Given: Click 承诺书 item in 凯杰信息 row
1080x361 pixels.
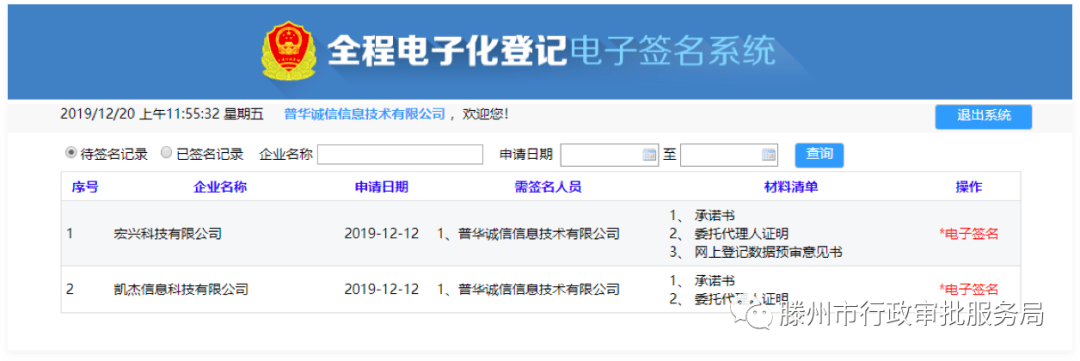Looking at the screenshot, I should 715,280.
